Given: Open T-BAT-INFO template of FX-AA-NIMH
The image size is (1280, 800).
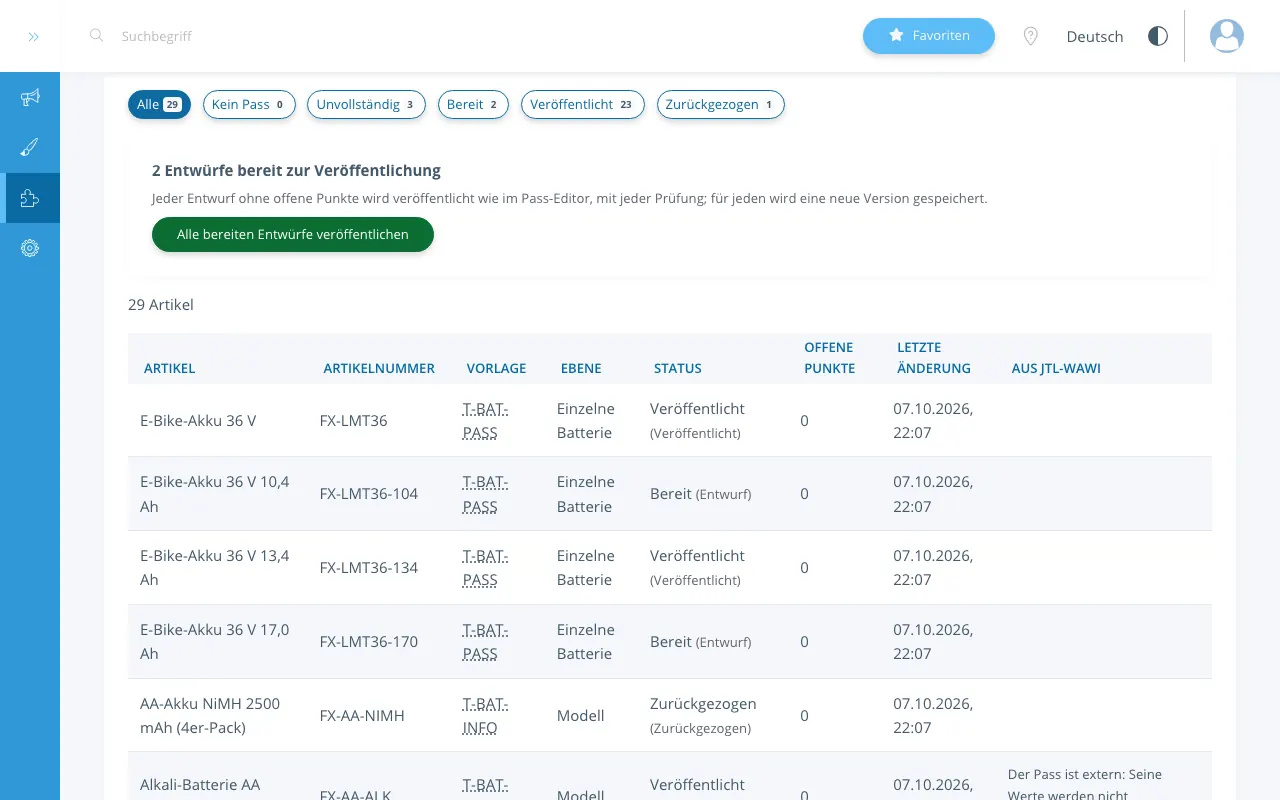Looking at the screenshot, I should coord(485,715).
